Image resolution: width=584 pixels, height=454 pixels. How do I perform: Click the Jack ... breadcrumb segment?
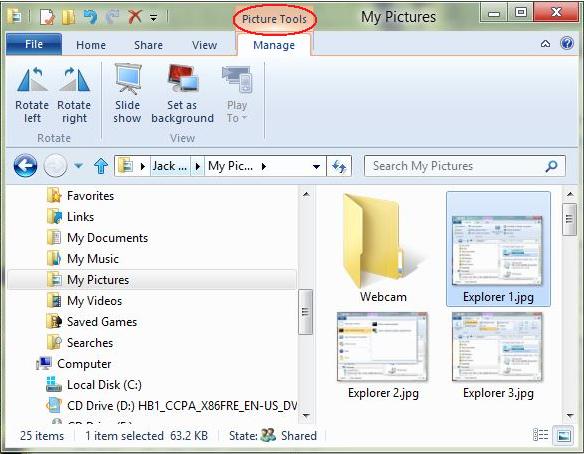point(170,166)
